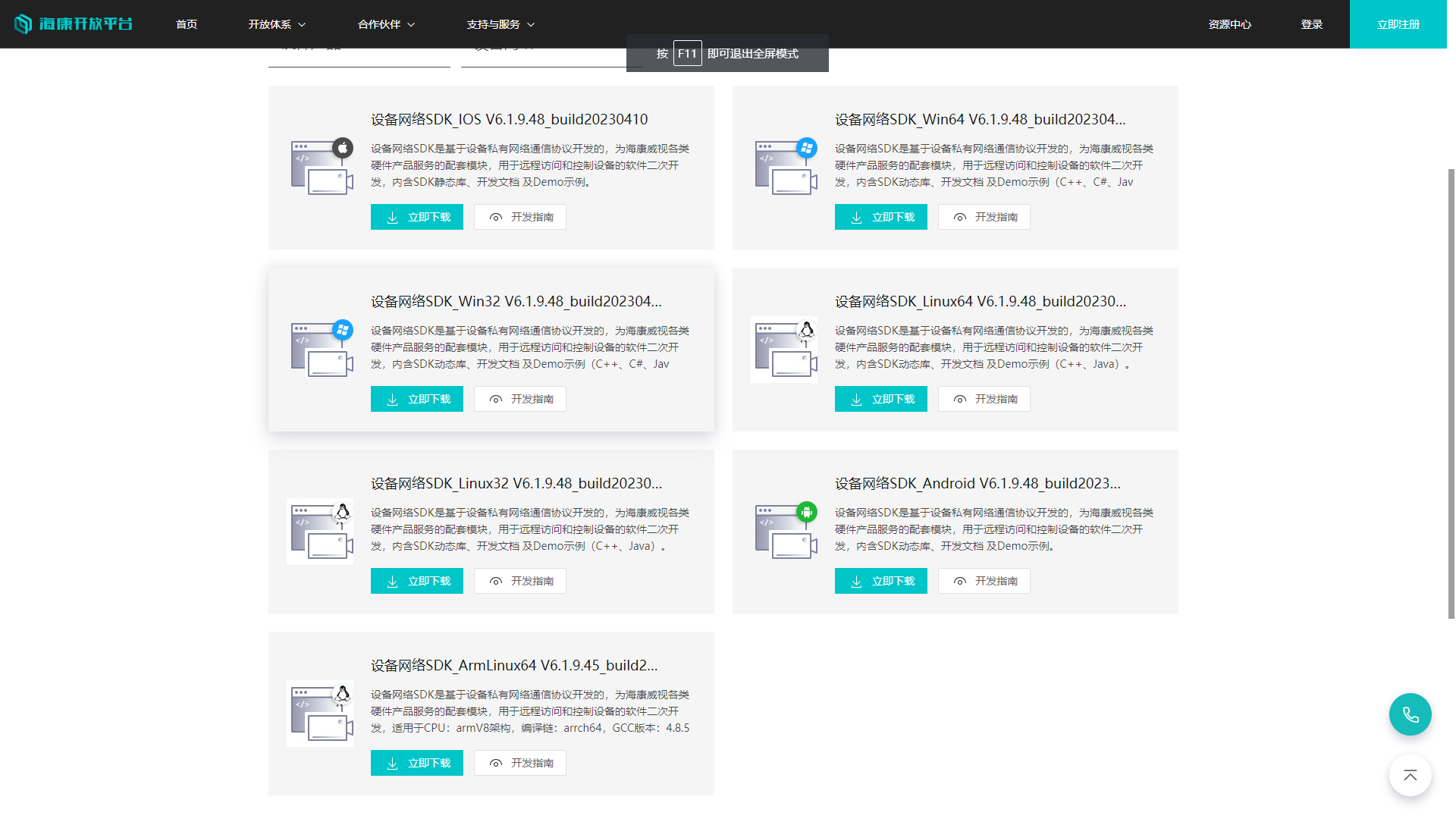Click the Win64 SDK Windows thumbnail icon
The image size is (1456, 819).
(x=786, y=167)
